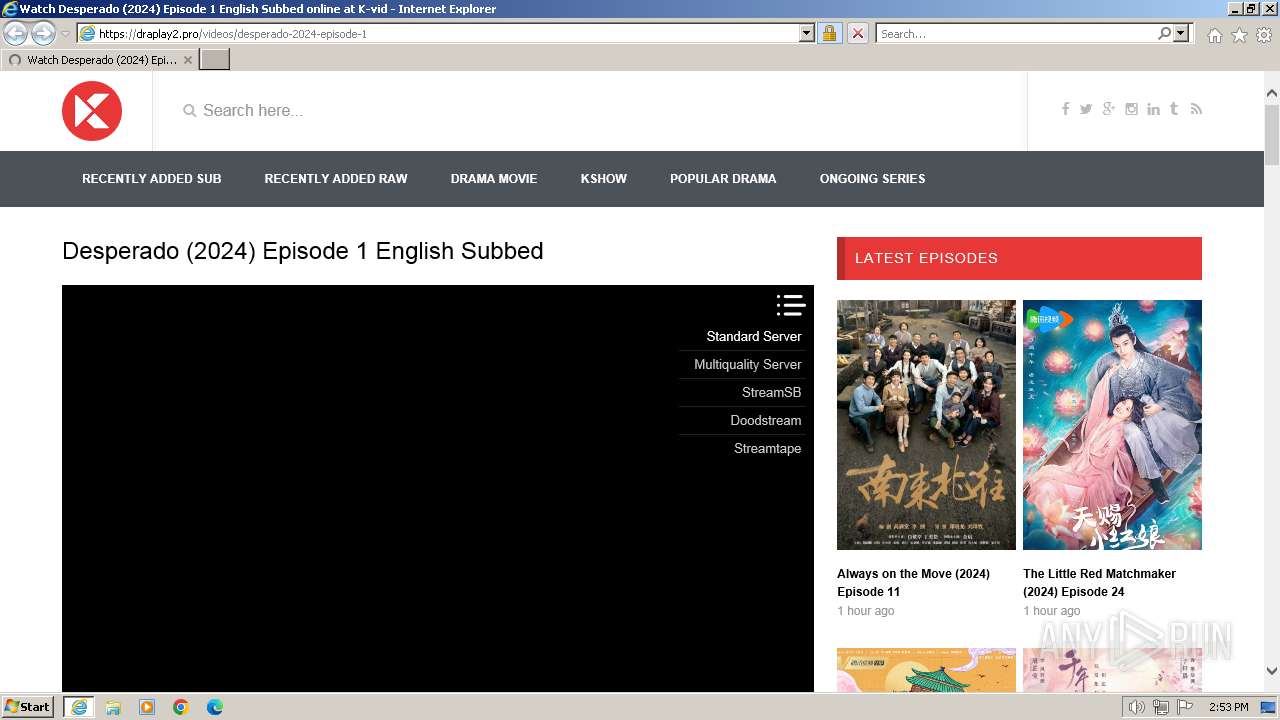Open a new blank browser tab

tap(215, 60)
